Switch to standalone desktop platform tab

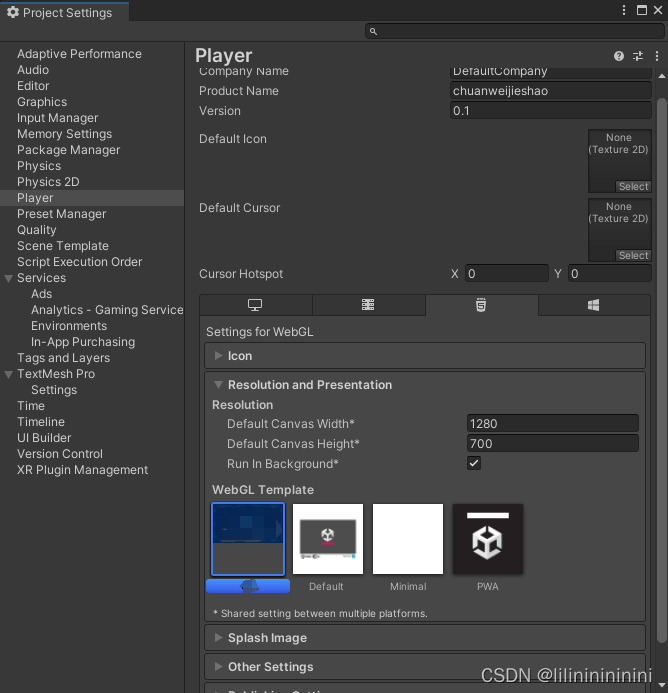point(256,305)
